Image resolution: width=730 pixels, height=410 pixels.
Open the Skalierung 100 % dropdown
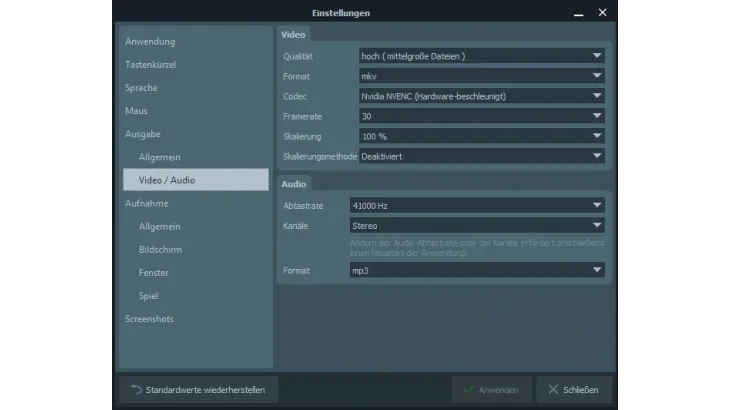click(x=481, y=136)
